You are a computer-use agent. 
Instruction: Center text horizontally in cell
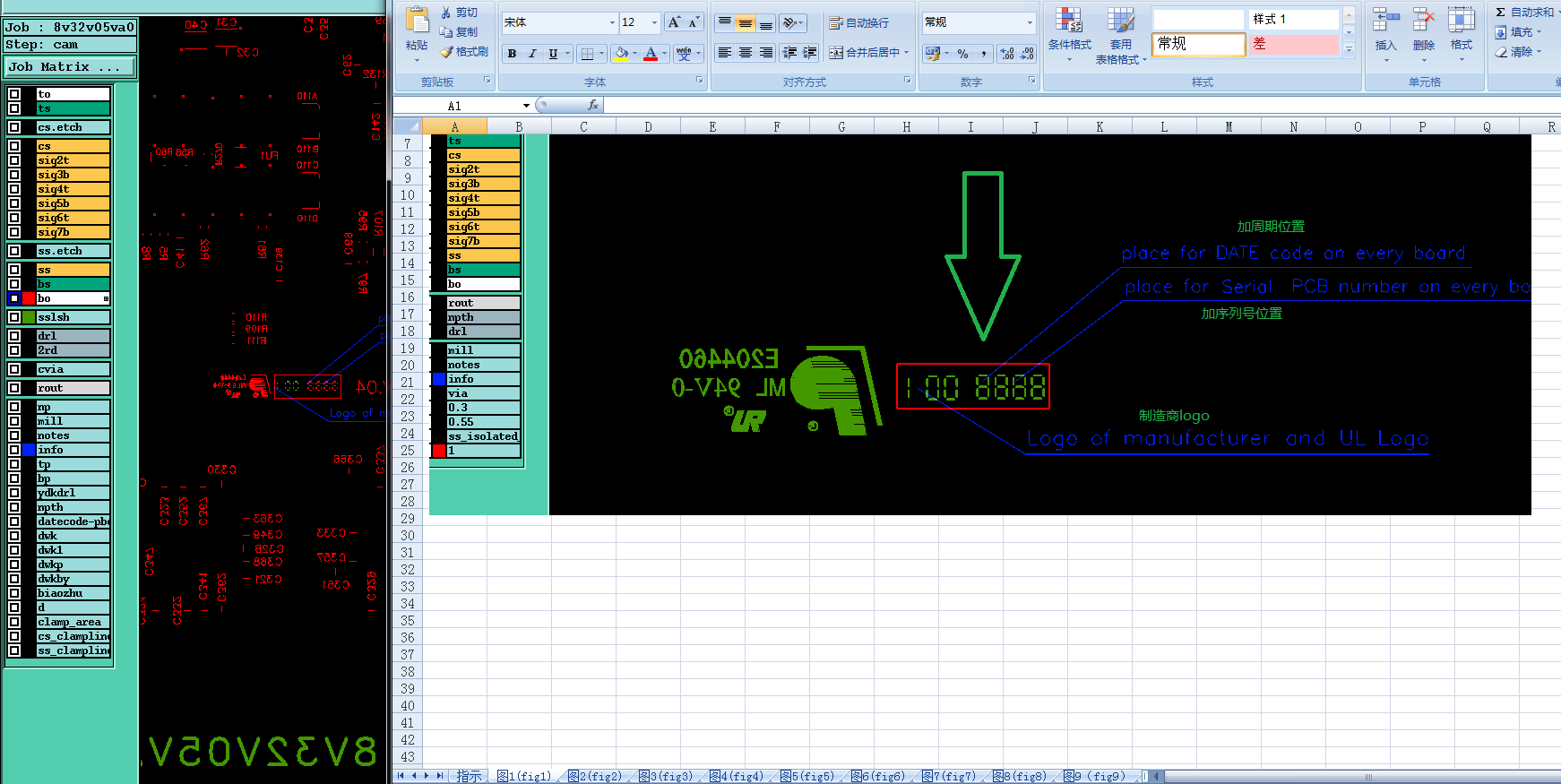tap(746, 53)
